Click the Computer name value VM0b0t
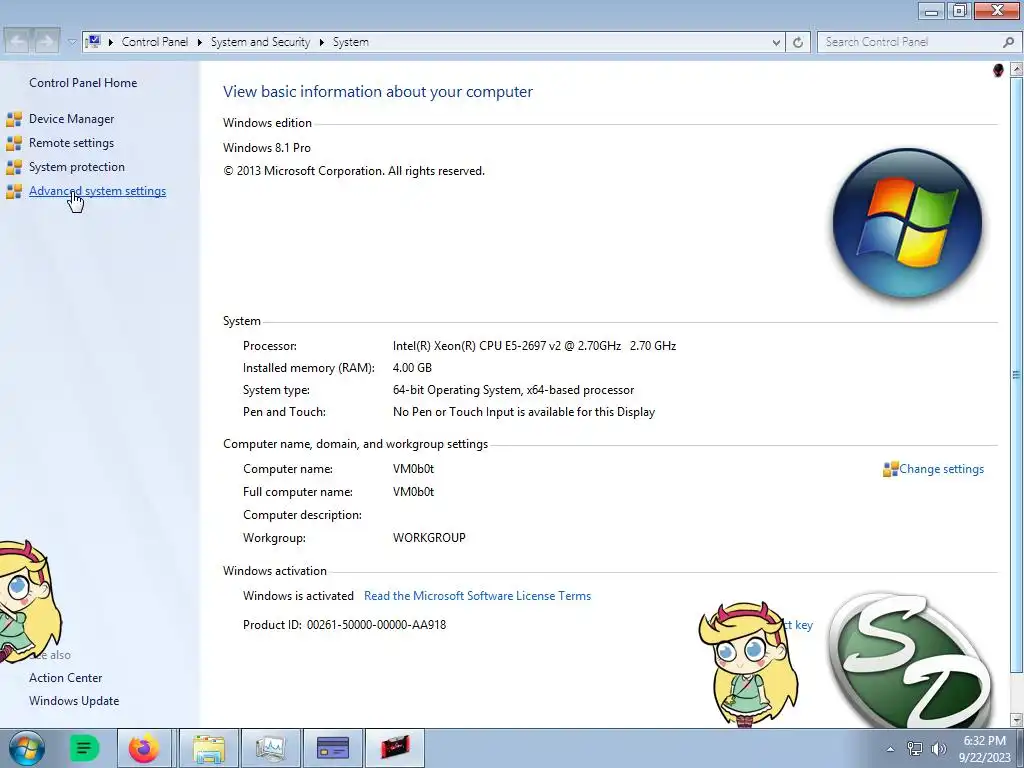 [x=413, y=469]
